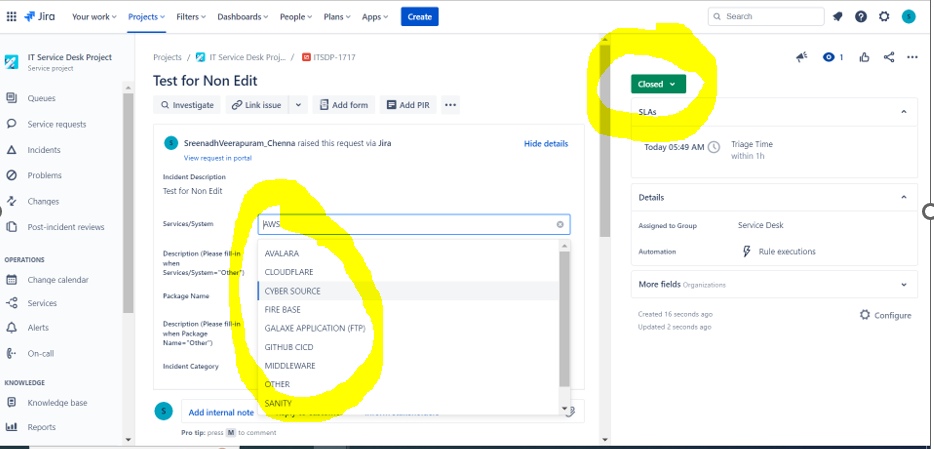Select CLOUDFLARE from the dropdown list

[408, 272]
